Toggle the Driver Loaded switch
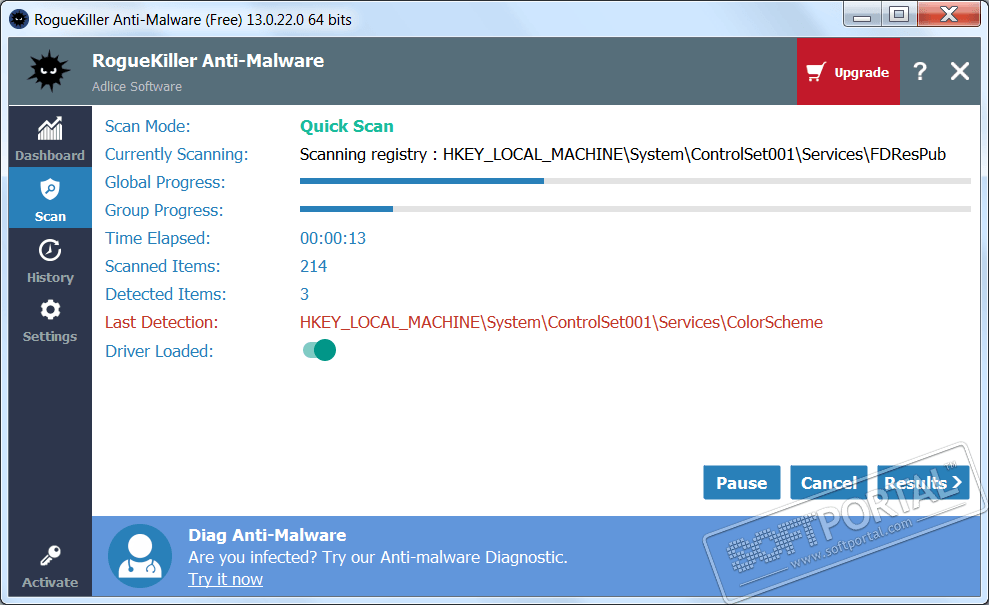Screen dimensions: 989x605 (x=319, y=350)
